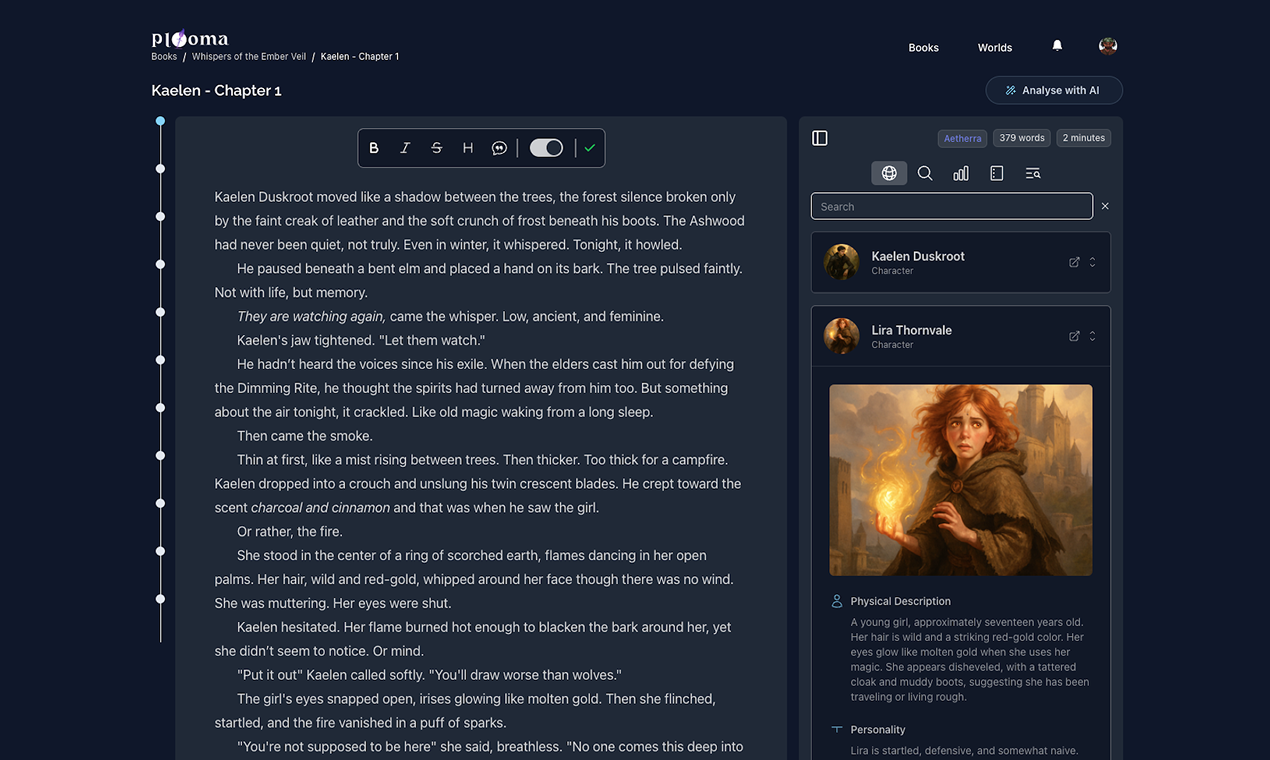Apply bold formatting in editor toolbar
Image resolution: width=1270 pixels, height=760 pixels.
374,148
